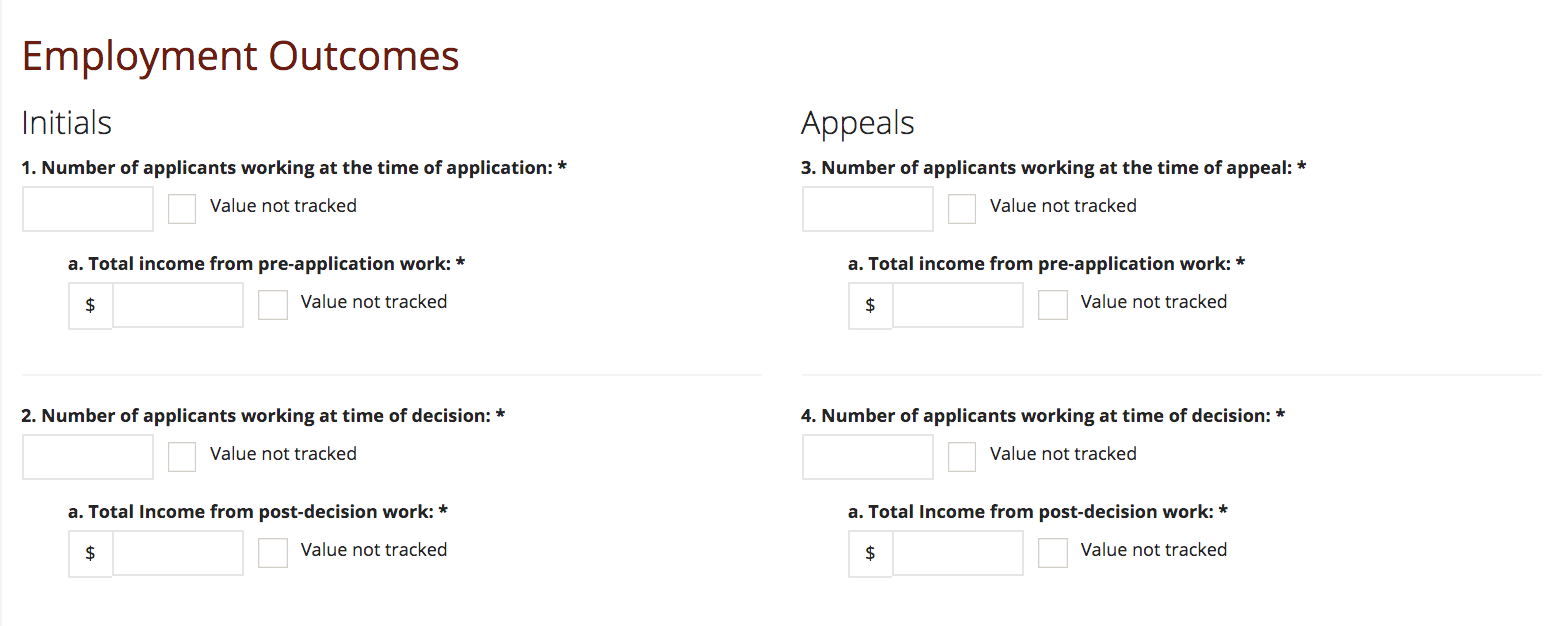Viewport: 1560px width, 626px height.
Task: Click the question 4 applicants number field
Action: pos(868,457)
